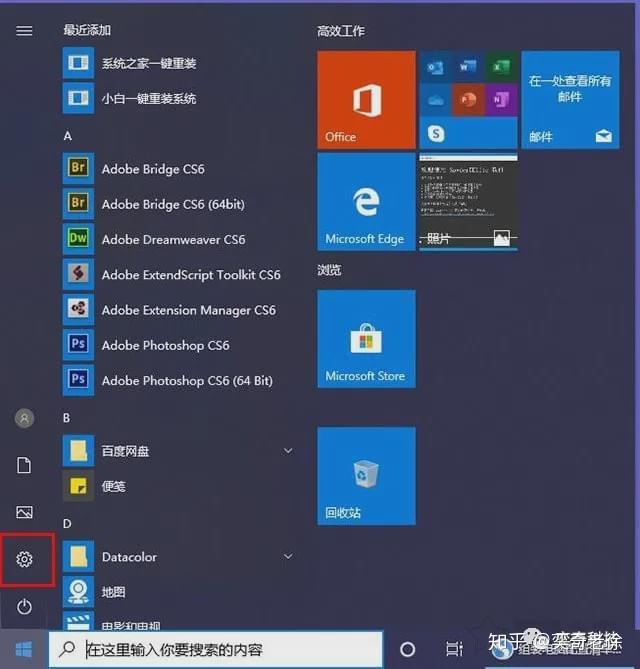The height and width of the screenshot is (669, 640).
Task: Open Adobe ExtendScript Toolkit CS6 icon
Action: (78, 274)
